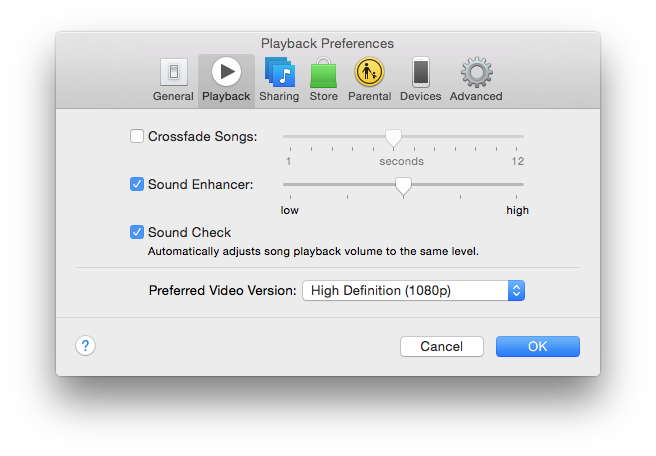Open the Store shopping bag icon

coord(323,73)
